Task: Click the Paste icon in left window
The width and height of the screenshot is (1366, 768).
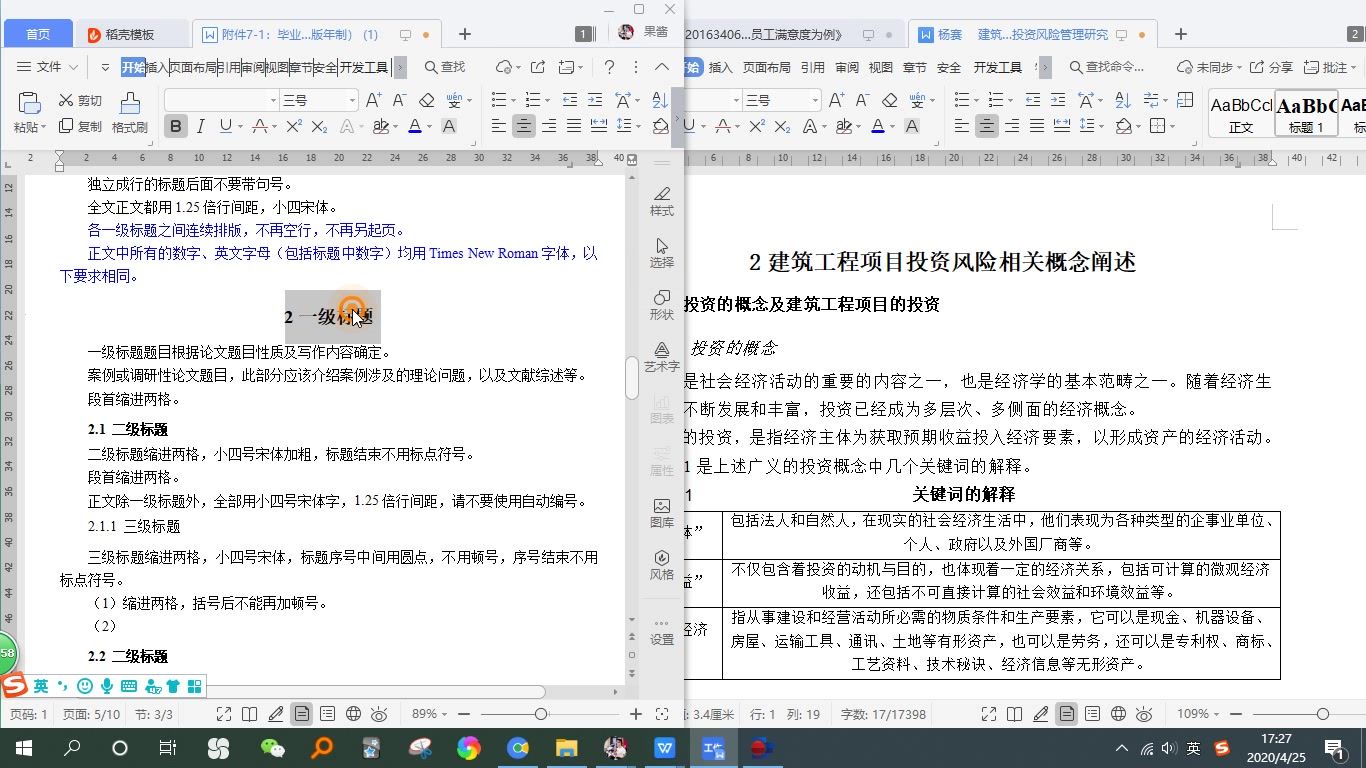Action: 29,103
